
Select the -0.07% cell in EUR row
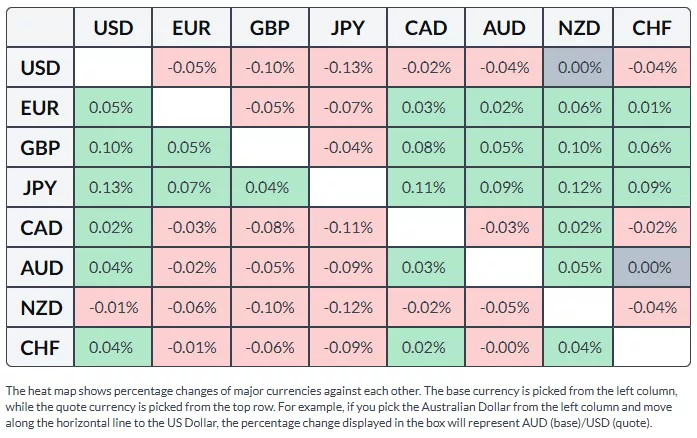[348, 108]
